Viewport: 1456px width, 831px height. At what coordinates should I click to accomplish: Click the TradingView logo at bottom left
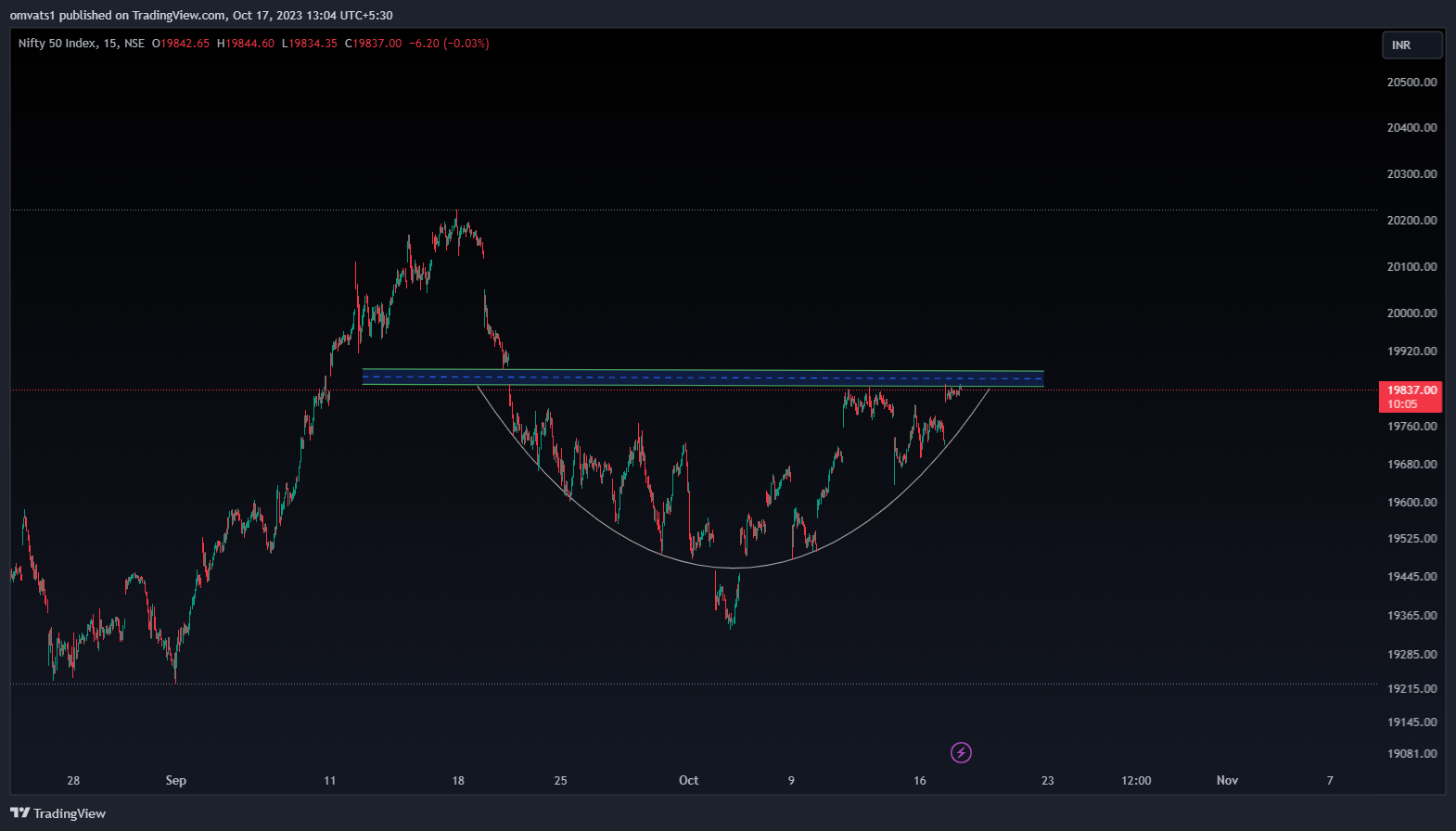[58, 813]
